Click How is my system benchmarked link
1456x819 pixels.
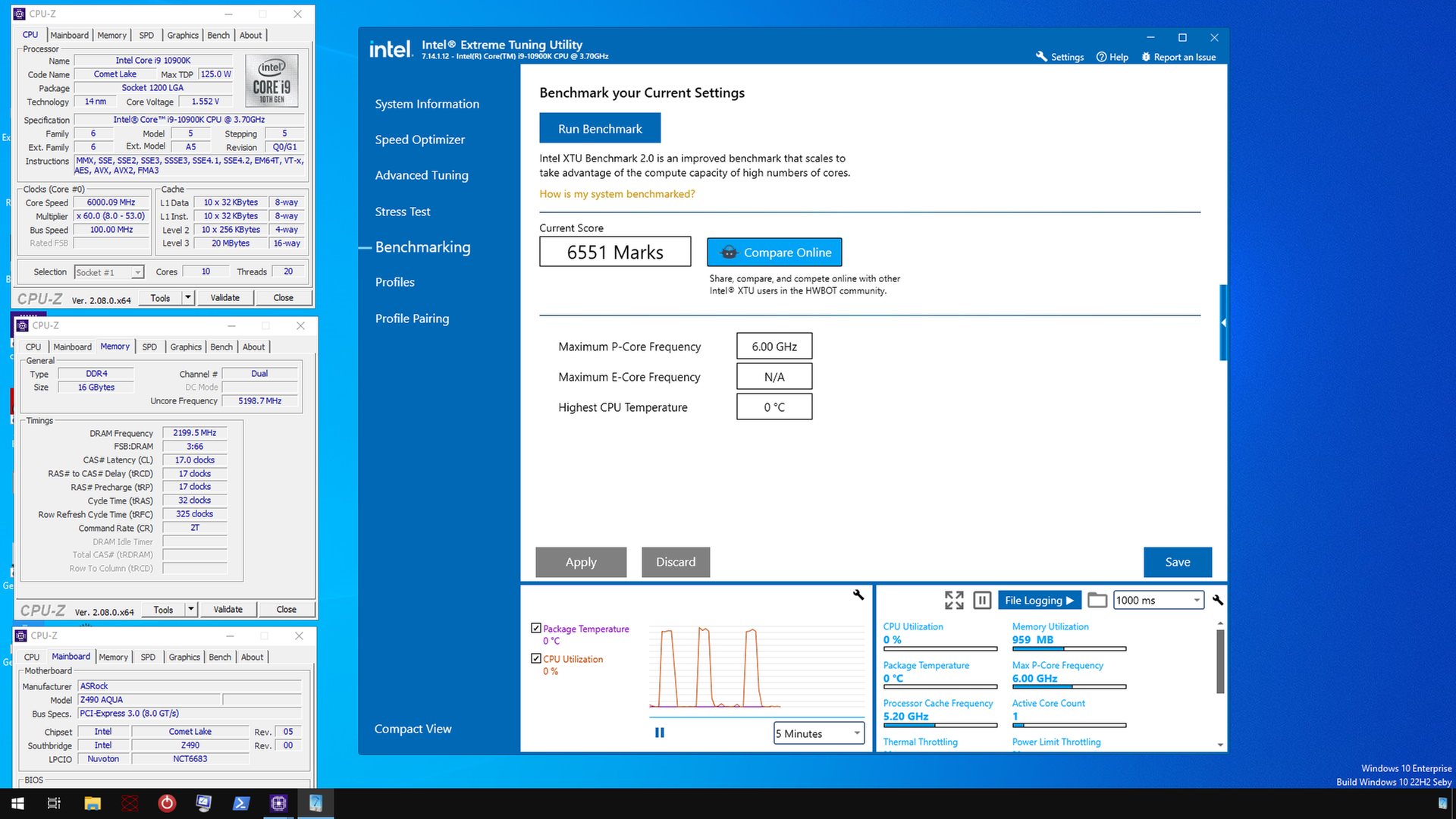(617, 194)
